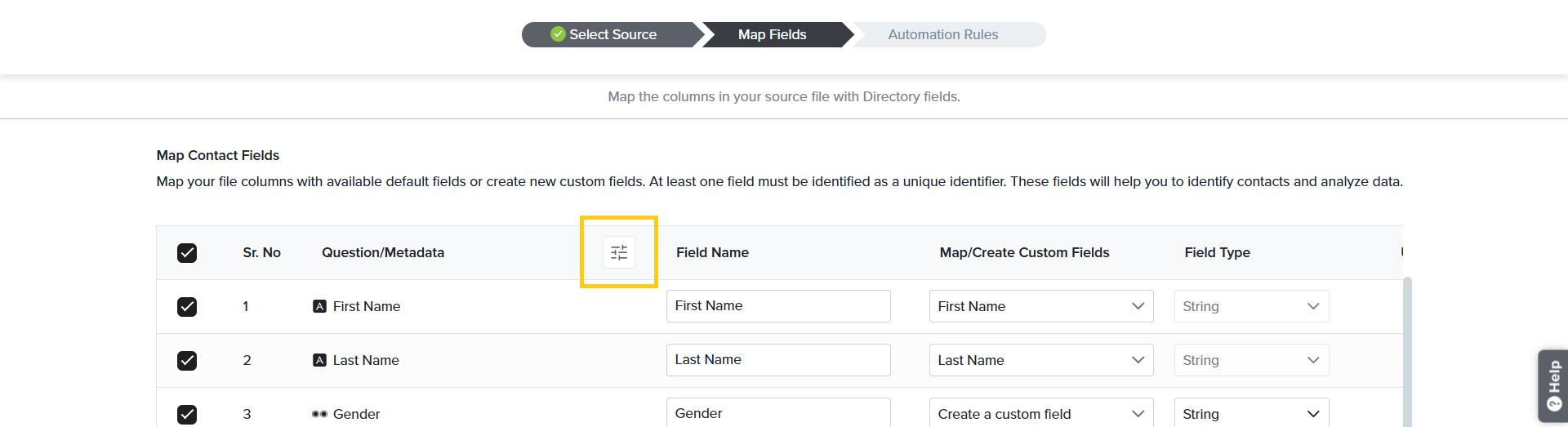Viewport: 1568px width, 427px height.
Task: Click the text-type icon beside First Name
Action: click(319, 306)
